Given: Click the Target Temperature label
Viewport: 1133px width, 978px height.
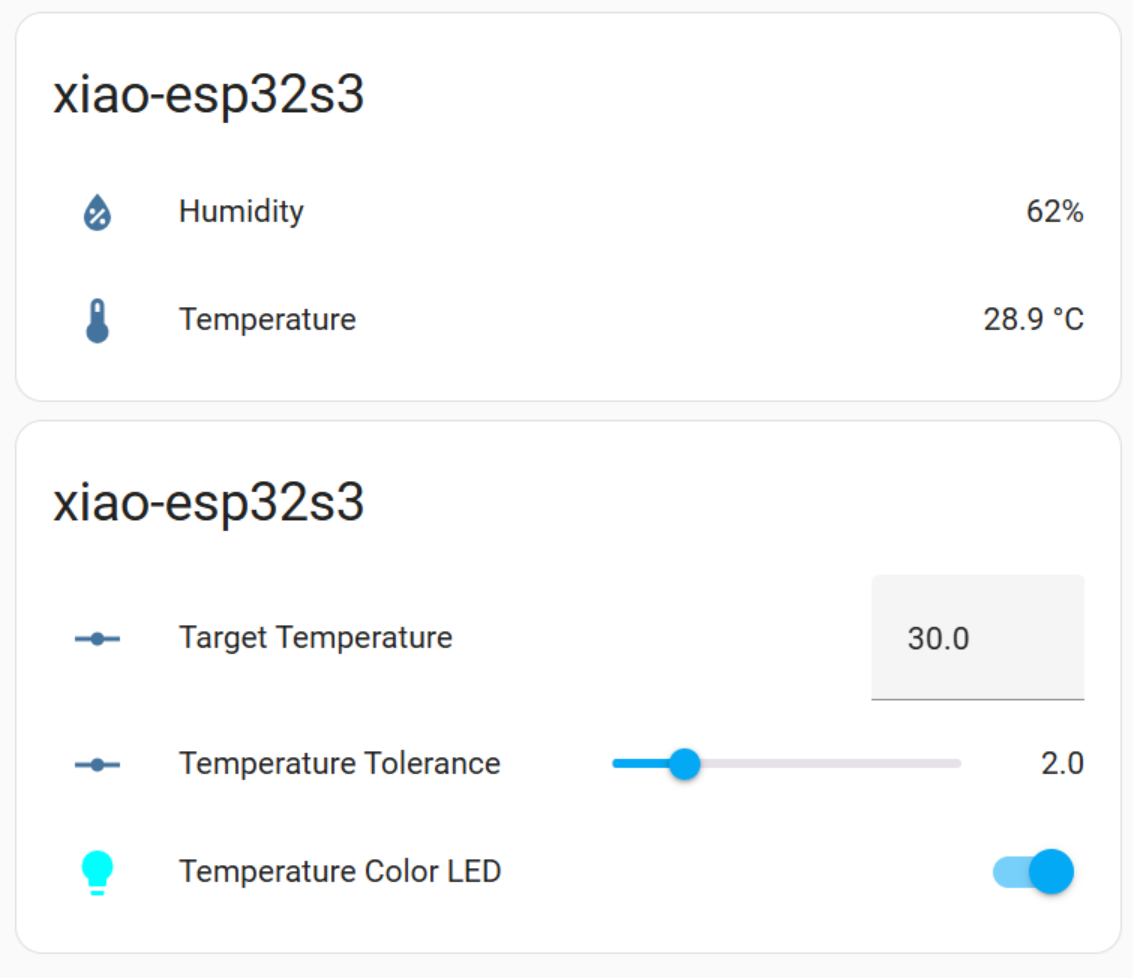Looking at the screenshot, I should click(x=316, y=638).
